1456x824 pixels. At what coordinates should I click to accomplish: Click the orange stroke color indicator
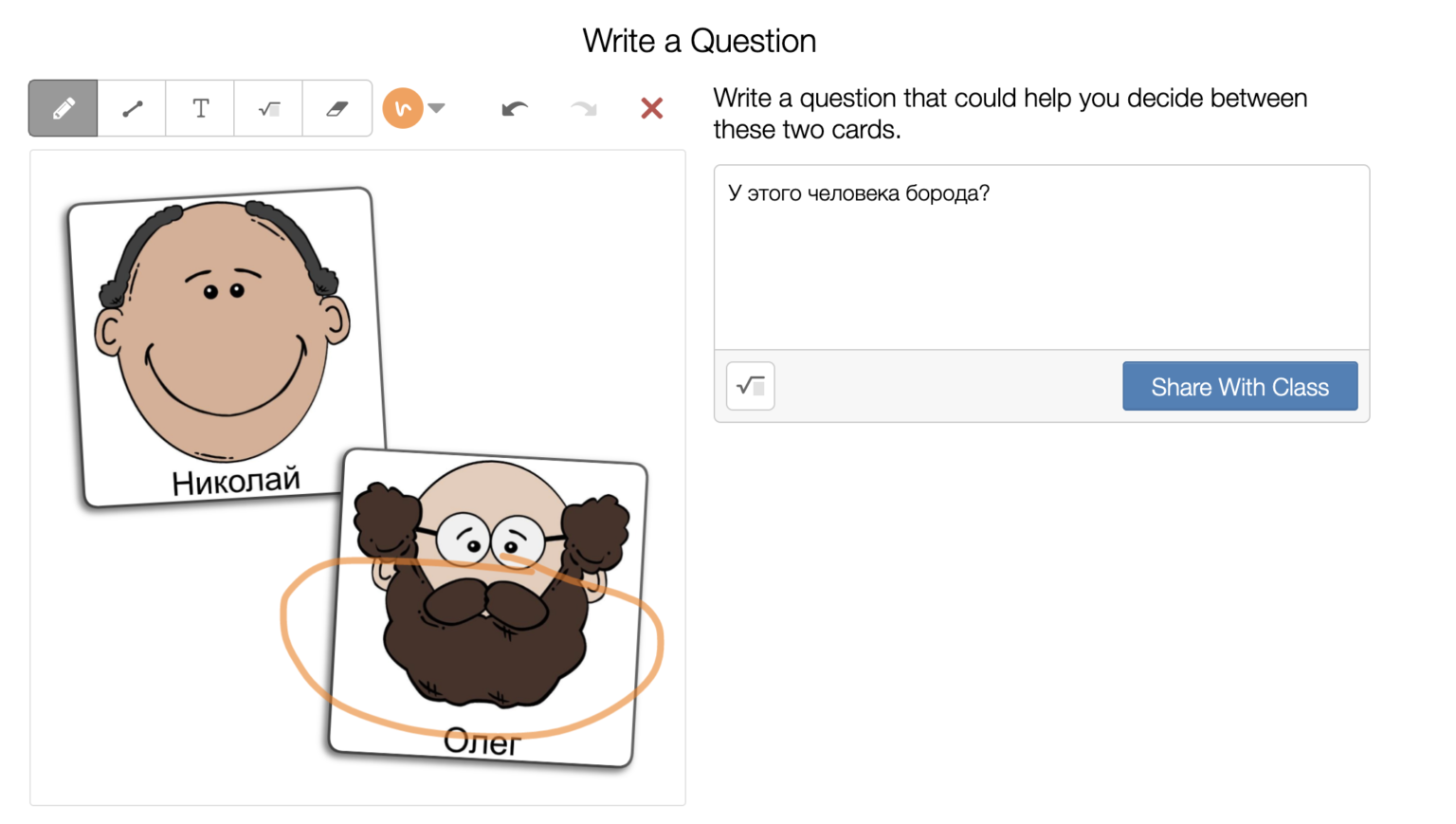(402, 107)
